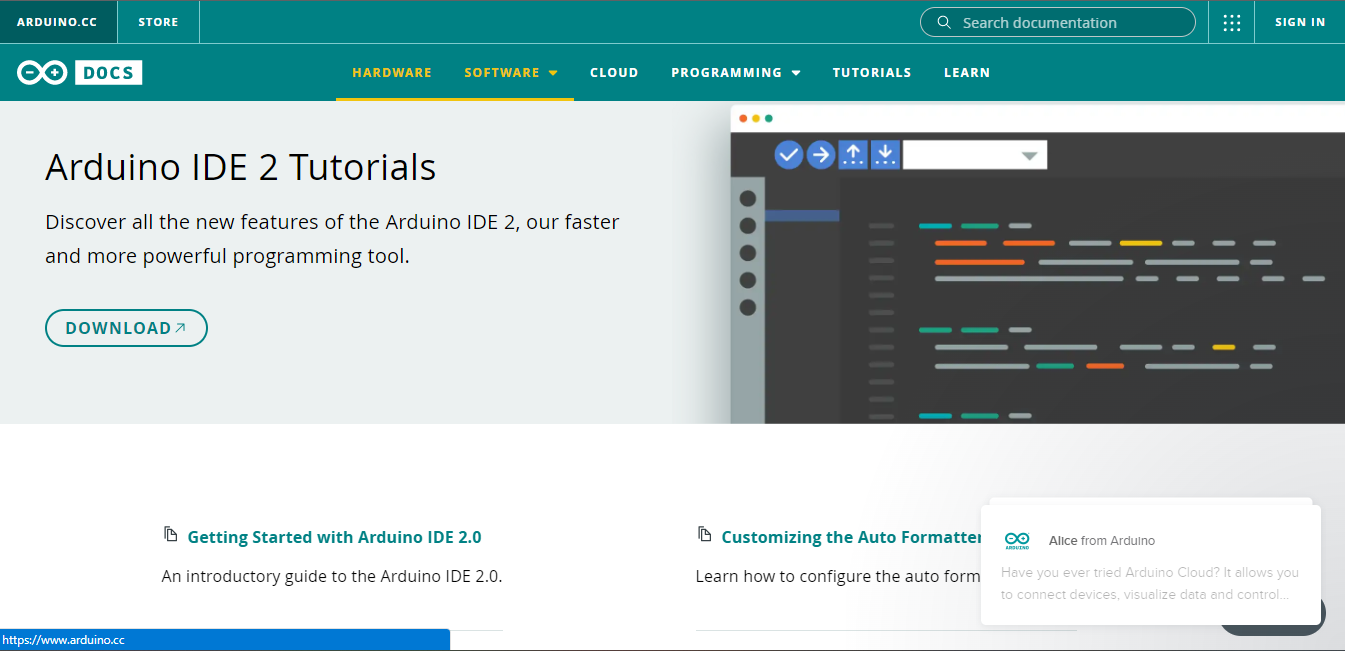The height and width of the screenshot is (651, 1345).
Task: Open the apps grid icon
Action: 1231,22
